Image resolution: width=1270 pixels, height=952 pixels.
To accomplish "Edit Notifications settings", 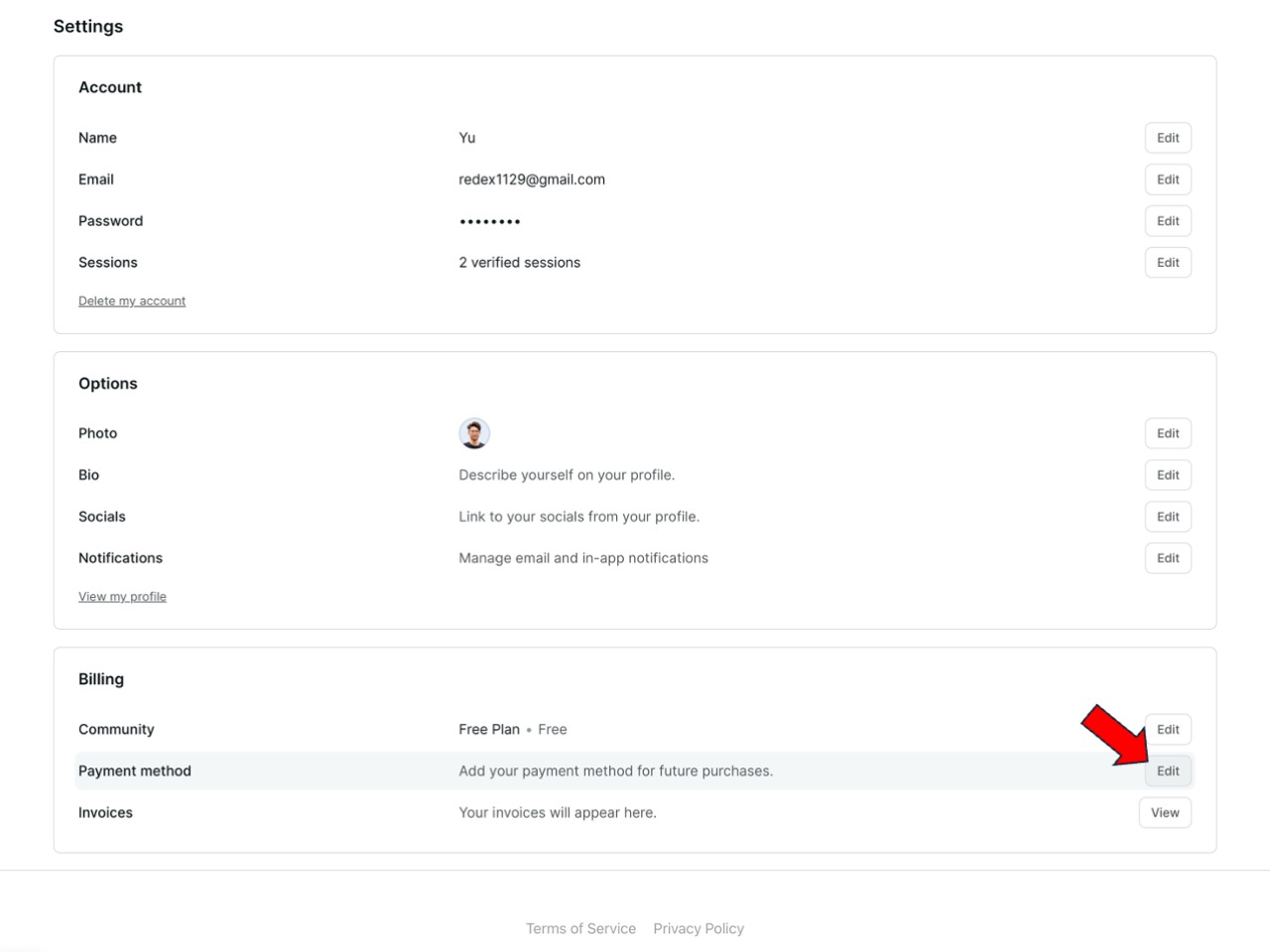I will [1168, 558].
